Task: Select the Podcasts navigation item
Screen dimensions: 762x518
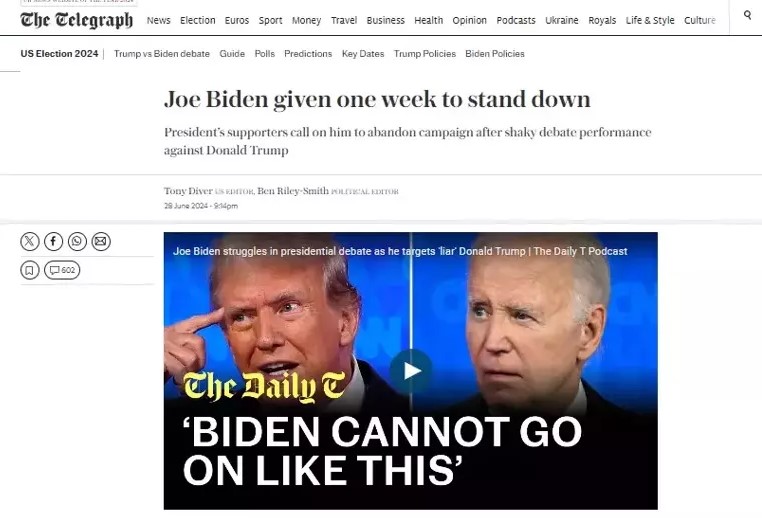Action: 516,20
